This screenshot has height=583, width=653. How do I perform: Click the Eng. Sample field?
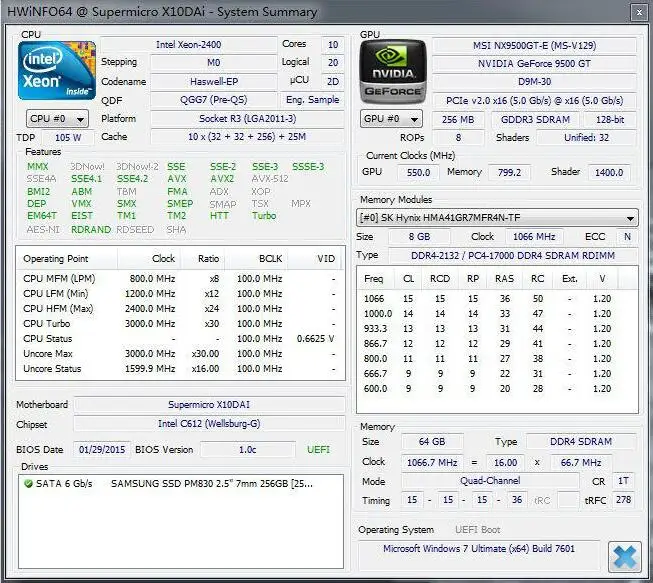click(x=312, y=100)
